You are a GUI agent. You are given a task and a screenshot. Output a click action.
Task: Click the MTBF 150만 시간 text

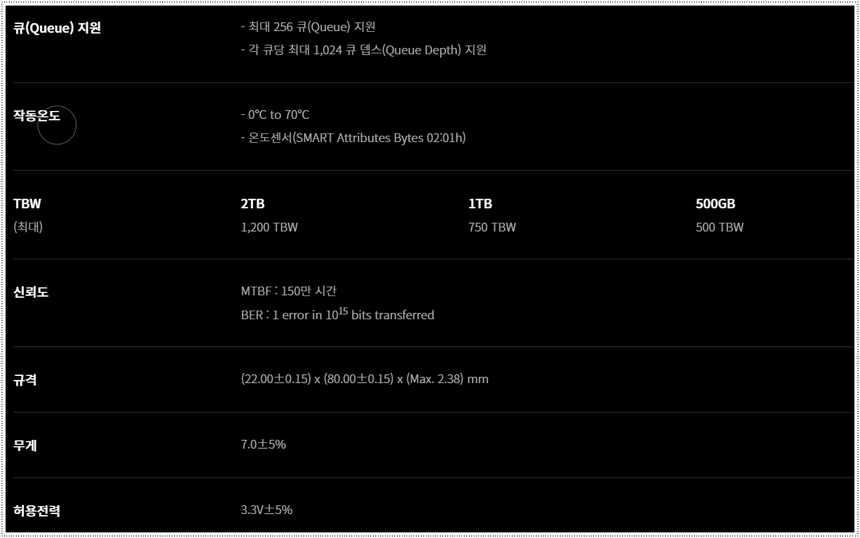coord(289,291)
